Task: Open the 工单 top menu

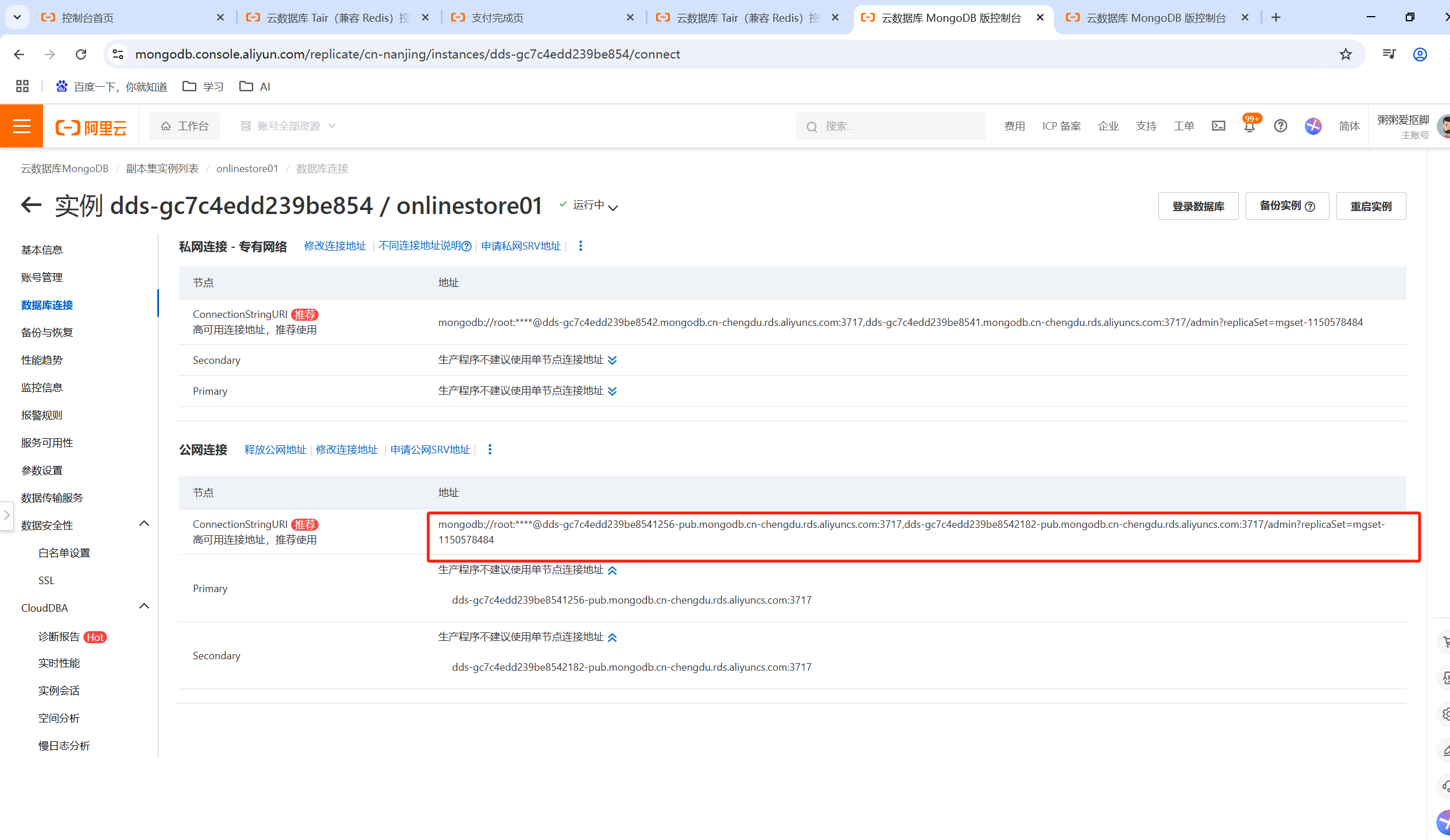Action: tap(1184, 126)
